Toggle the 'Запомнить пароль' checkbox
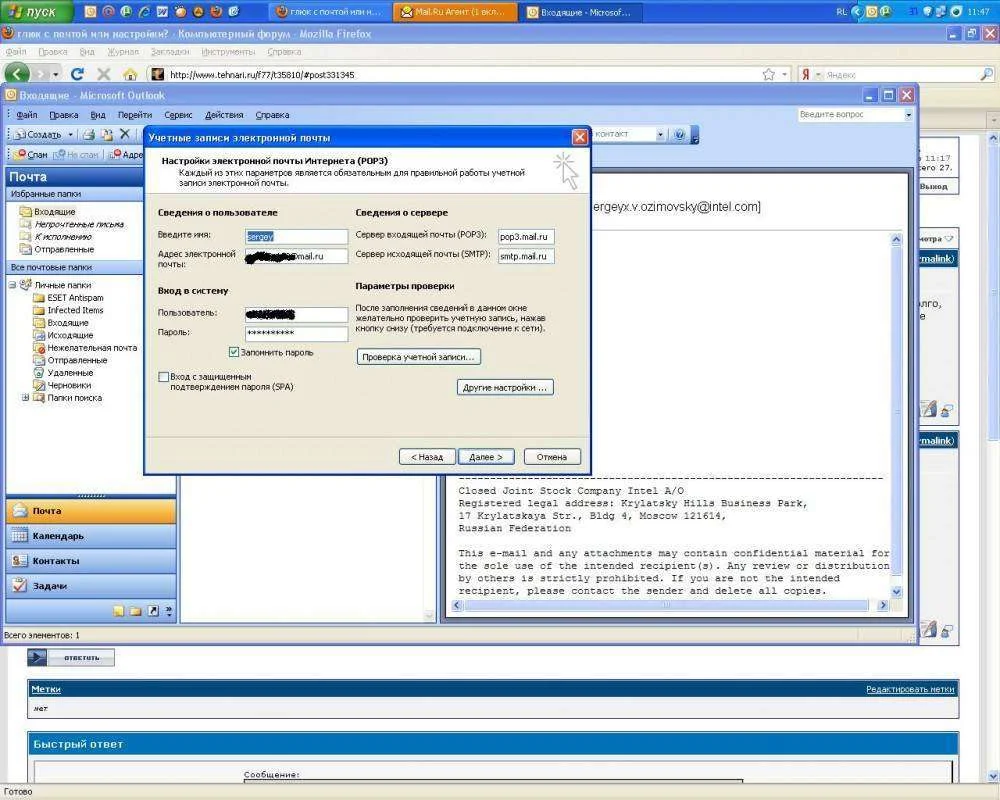The image size is (1000, 800). coord(234,352)
